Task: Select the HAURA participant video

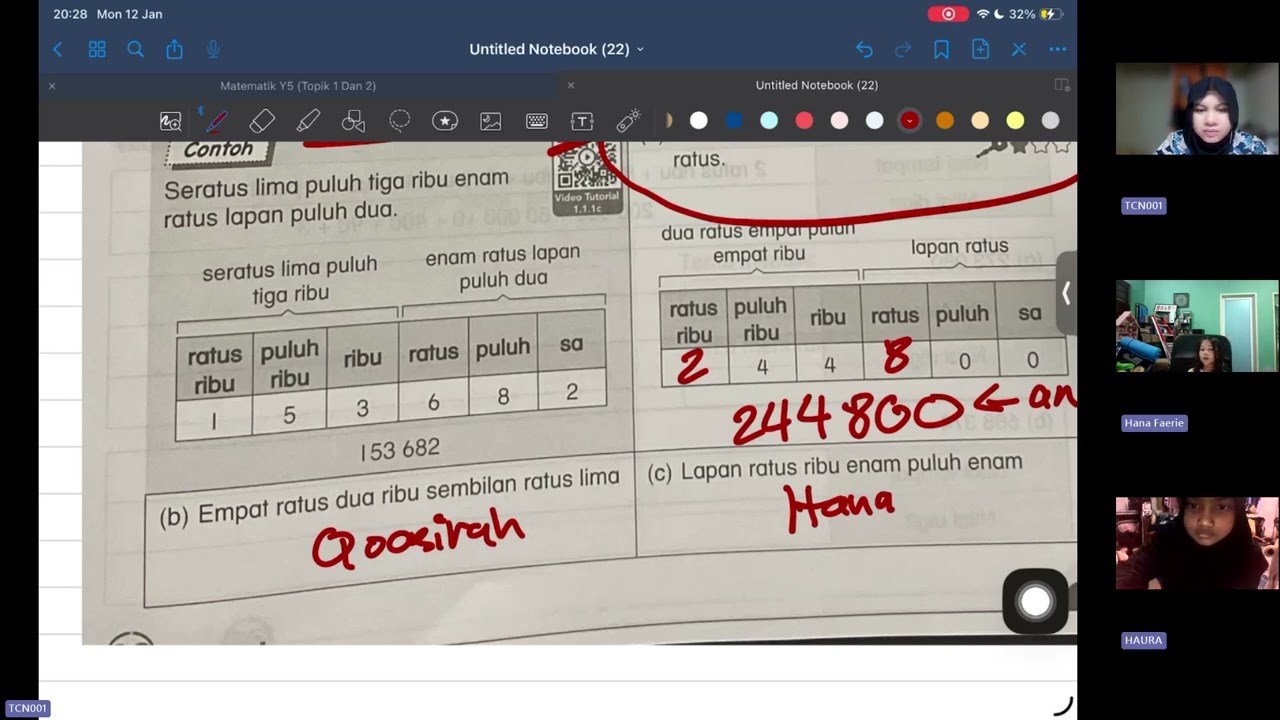Action: (1197, 543)
